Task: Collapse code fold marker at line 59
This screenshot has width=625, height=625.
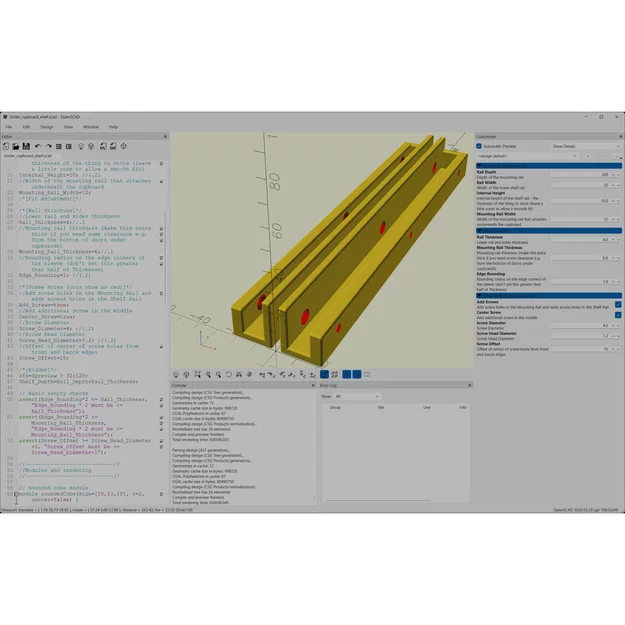Action: (16, 494)
